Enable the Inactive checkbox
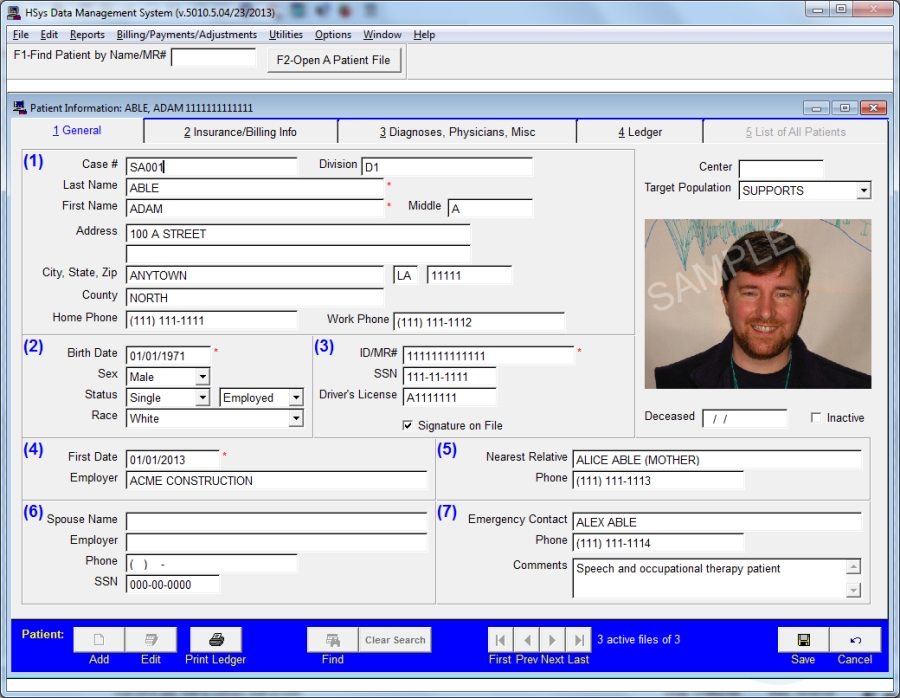Image resolution: width=900 pixels, height=698 pixels. (x=817, y=418)
